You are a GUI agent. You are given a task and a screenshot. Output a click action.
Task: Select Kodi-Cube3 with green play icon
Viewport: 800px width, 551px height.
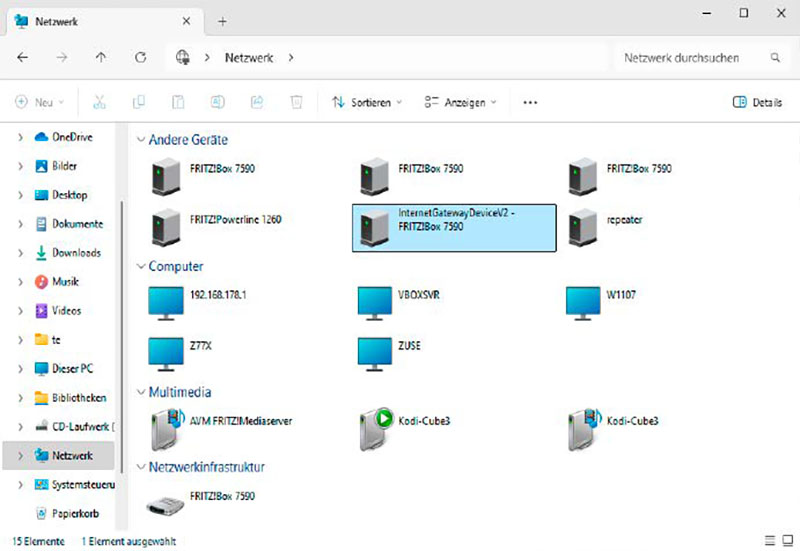click(405, 430)
